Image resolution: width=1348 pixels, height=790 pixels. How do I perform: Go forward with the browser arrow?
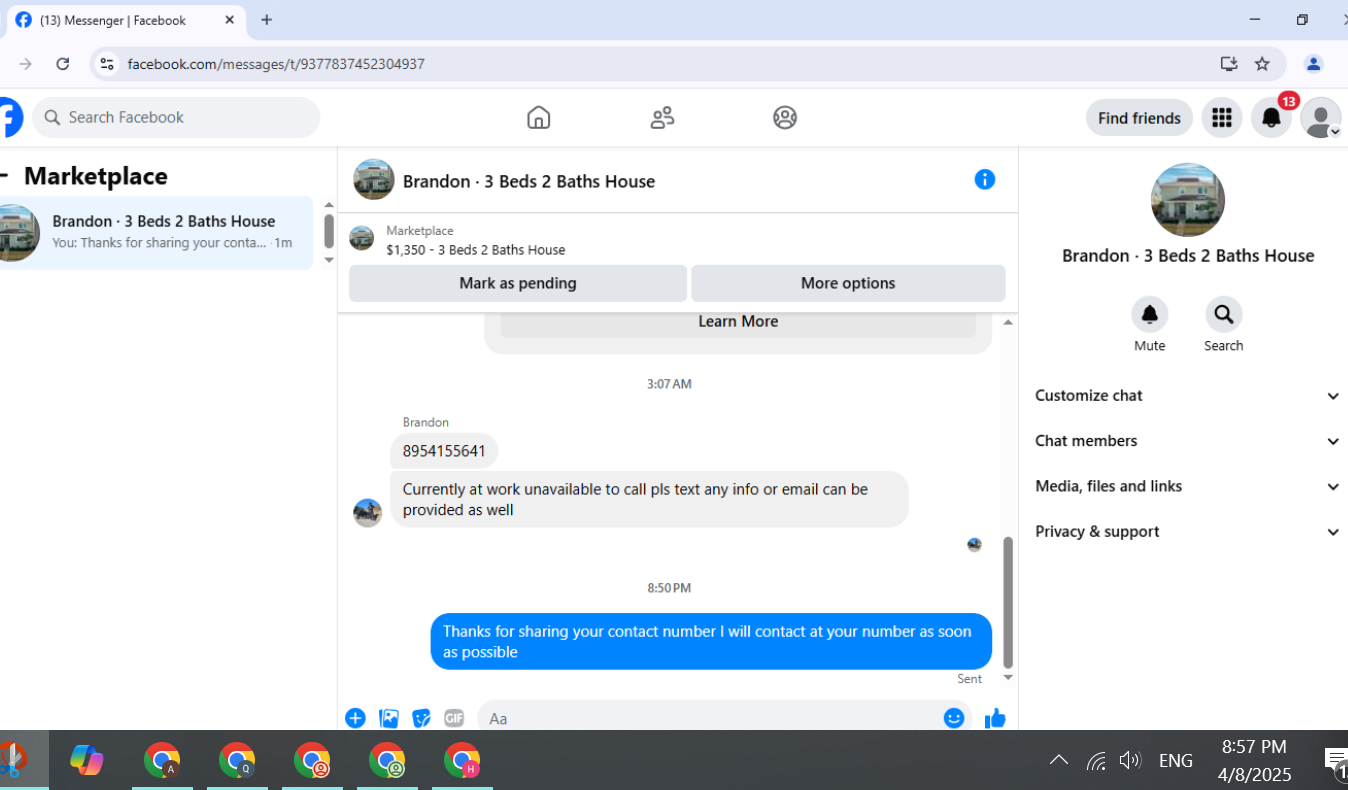click(x=25, y=64)
